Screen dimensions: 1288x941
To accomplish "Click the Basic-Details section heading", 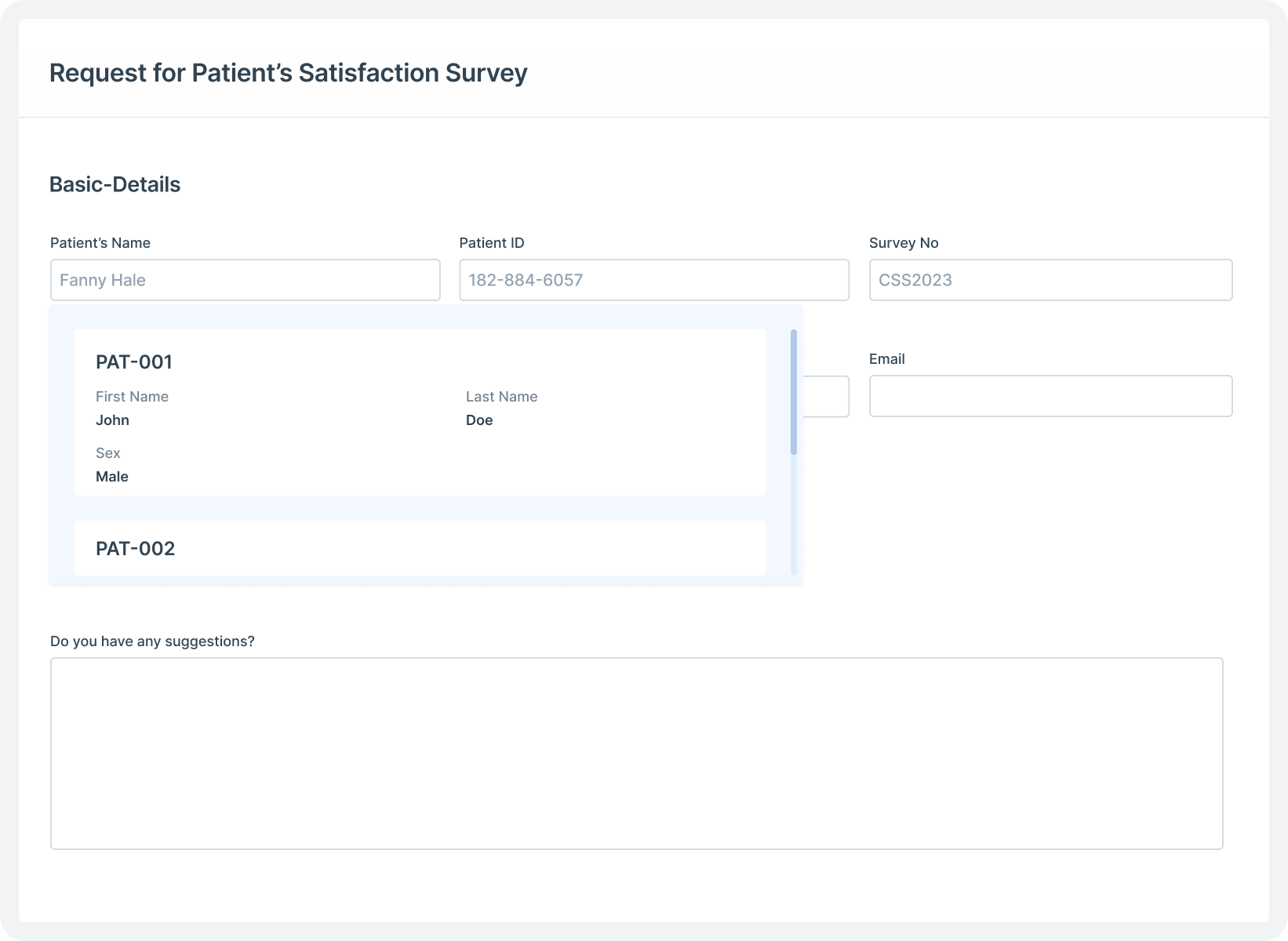I will [x=115, y=184].
